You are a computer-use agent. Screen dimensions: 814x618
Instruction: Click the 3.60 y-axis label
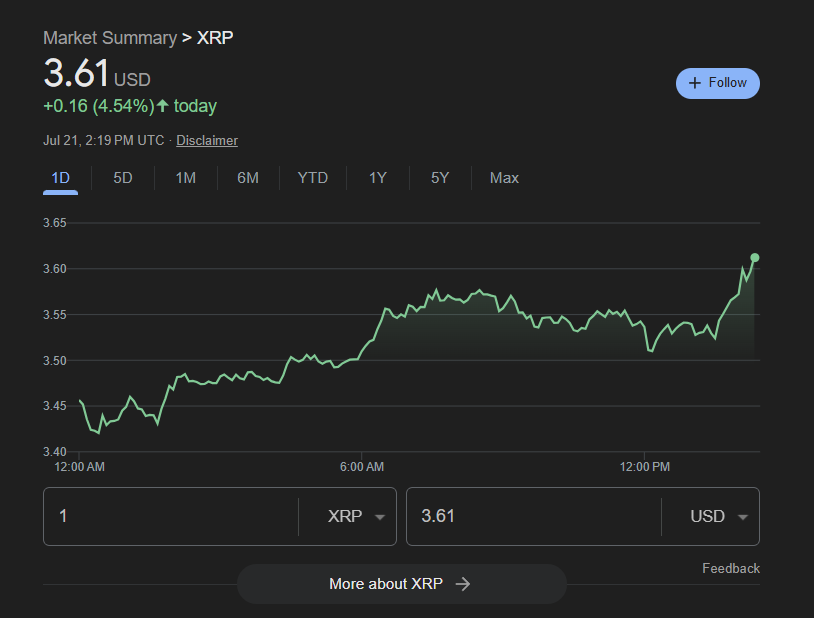[55, 268]
